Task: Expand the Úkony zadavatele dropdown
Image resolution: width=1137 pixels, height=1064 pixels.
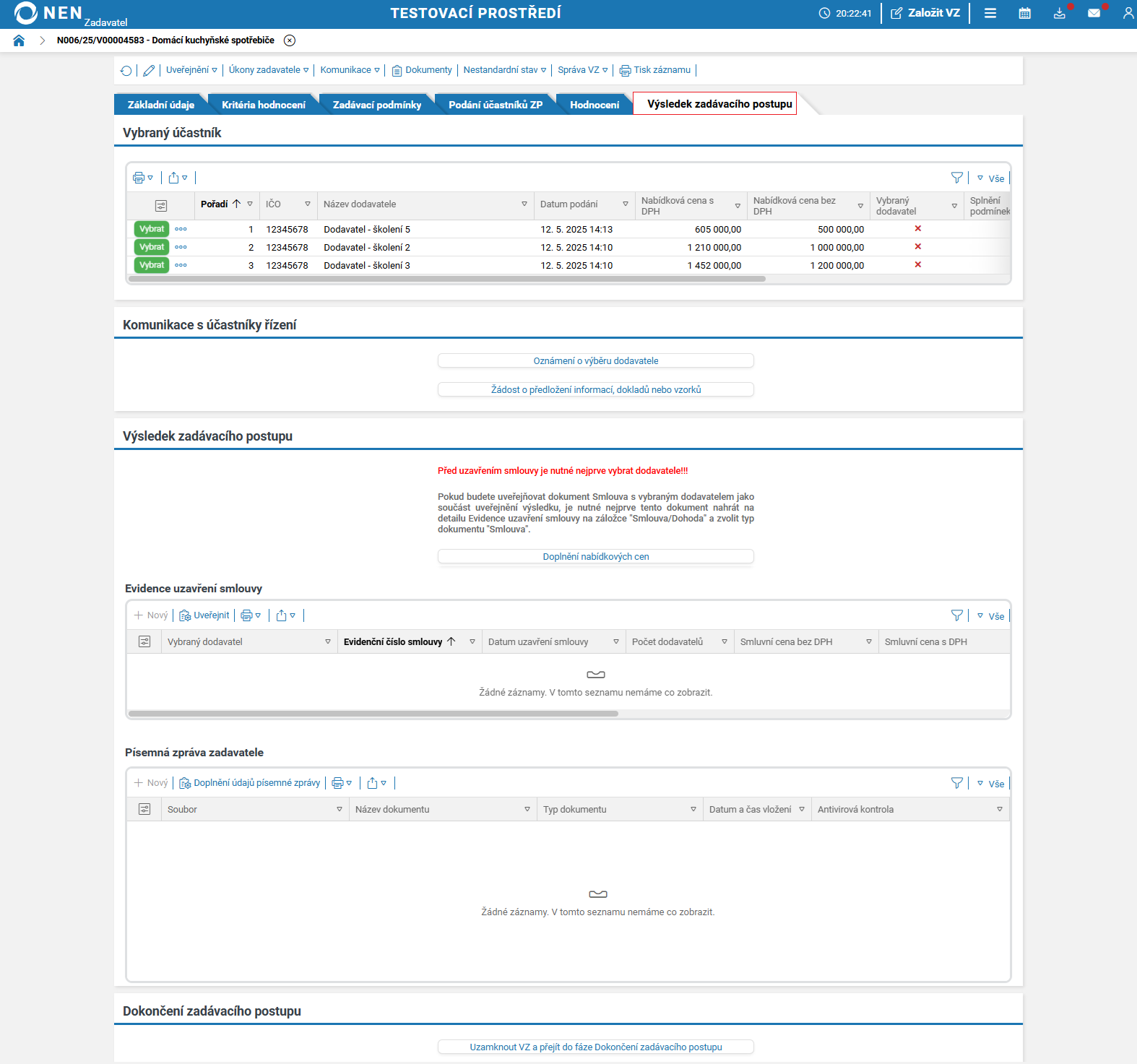Action: tap(268, 70)
